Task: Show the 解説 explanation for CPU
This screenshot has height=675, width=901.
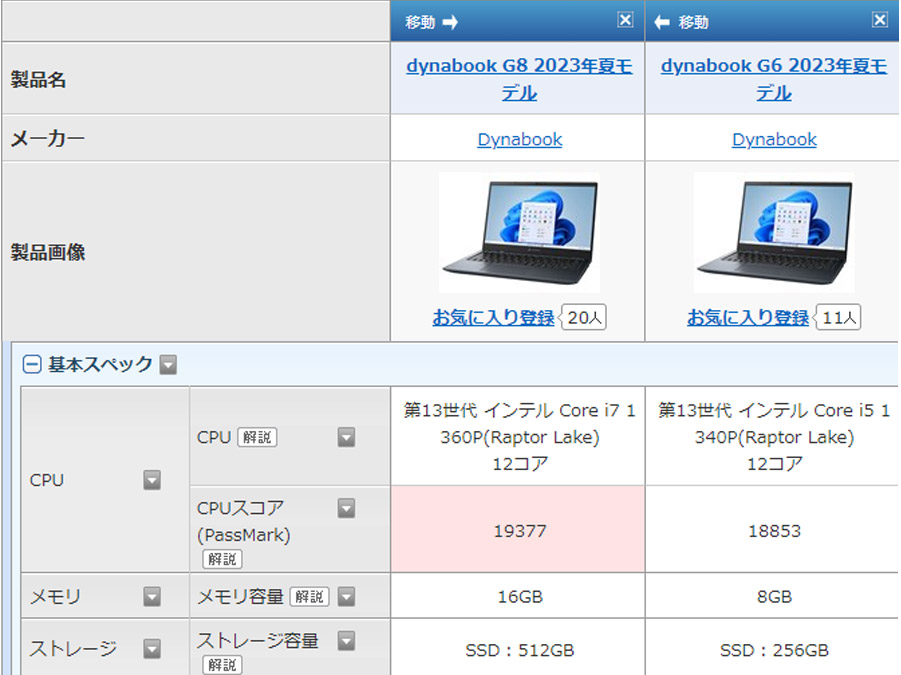Action: pyautogui.click(x=257, y=437)
